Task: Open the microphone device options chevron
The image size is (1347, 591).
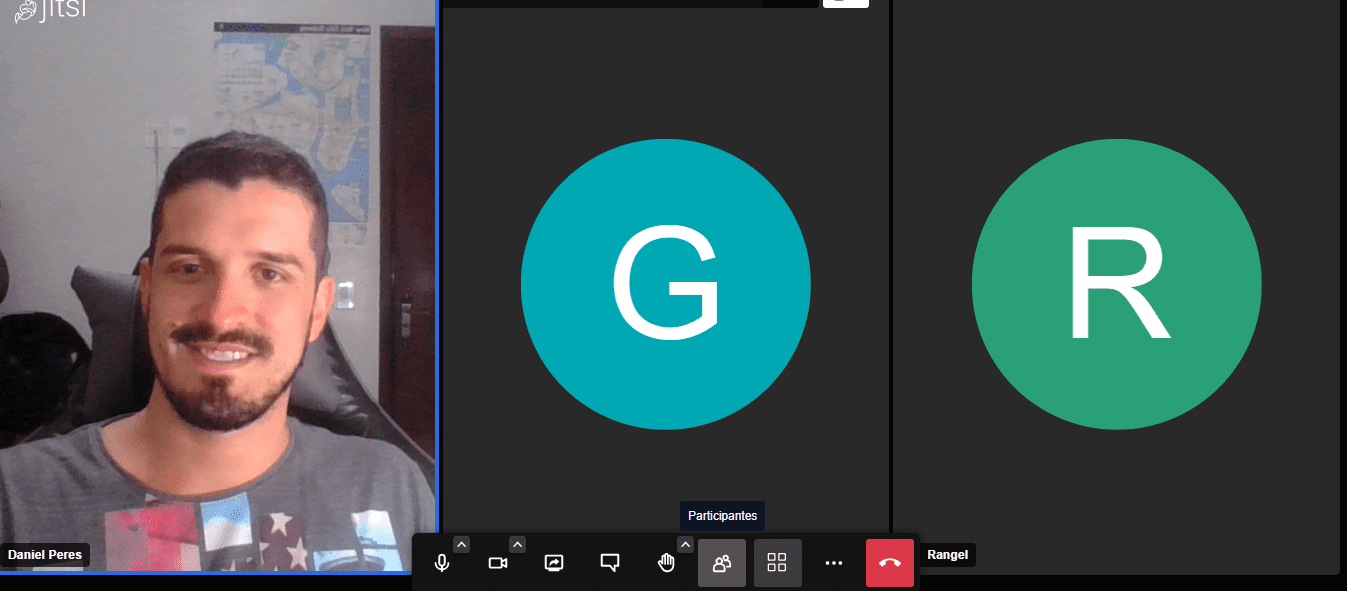Action: point(462,544)
